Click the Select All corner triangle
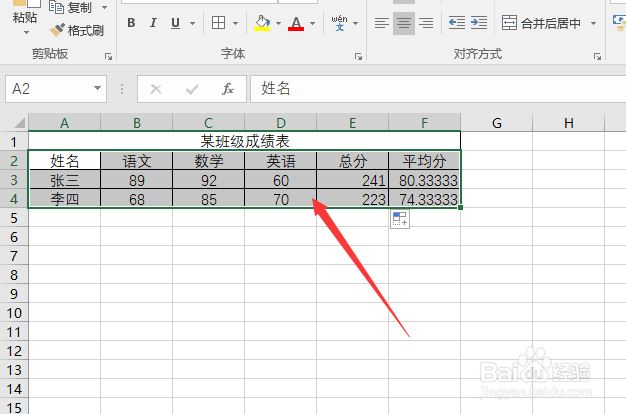 19,122
